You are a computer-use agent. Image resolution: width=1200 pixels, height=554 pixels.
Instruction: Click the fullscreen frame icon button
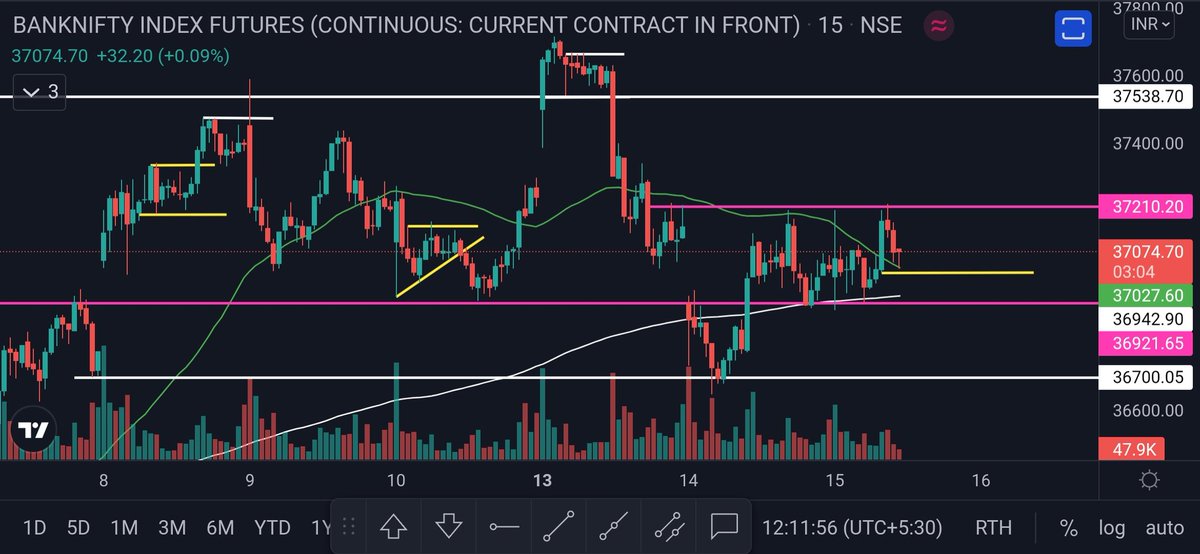1073,27
